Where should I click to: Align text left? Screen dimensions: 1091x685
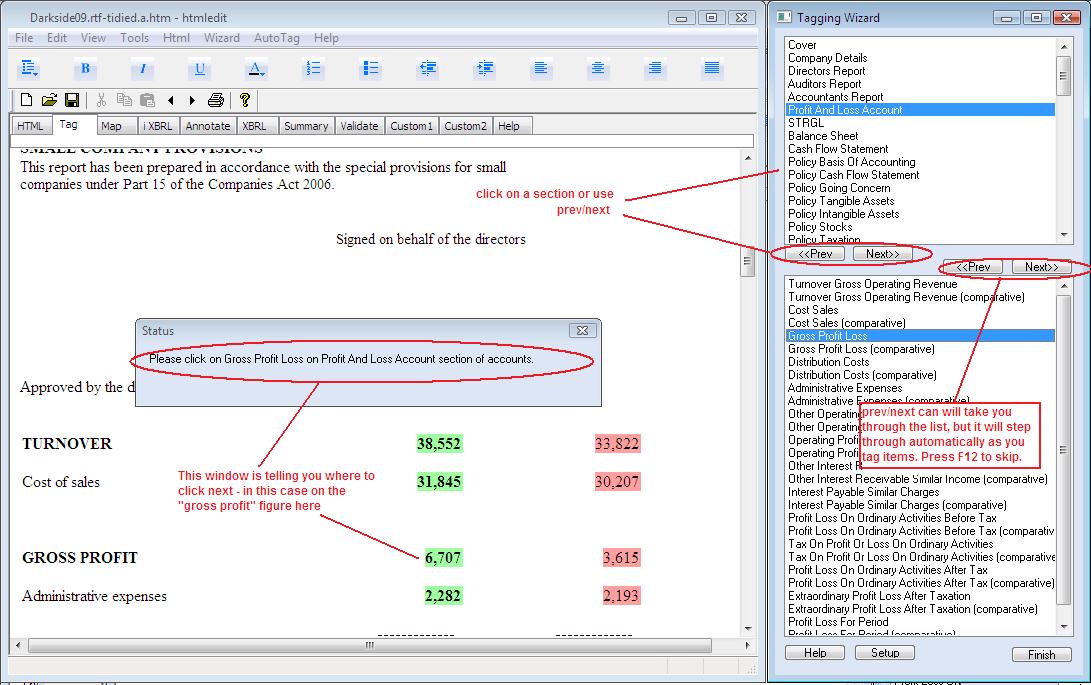coord(541,68)
